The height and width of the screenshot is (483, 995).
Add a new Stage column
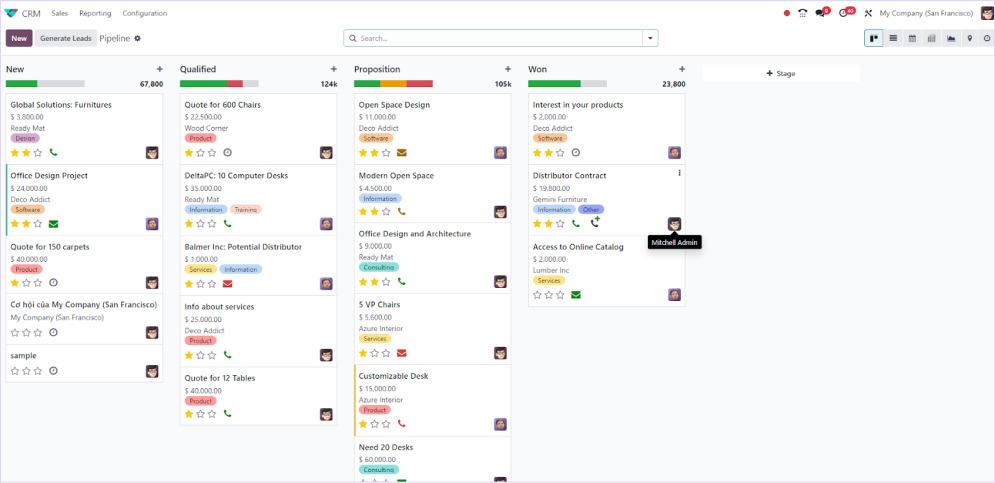781,74
